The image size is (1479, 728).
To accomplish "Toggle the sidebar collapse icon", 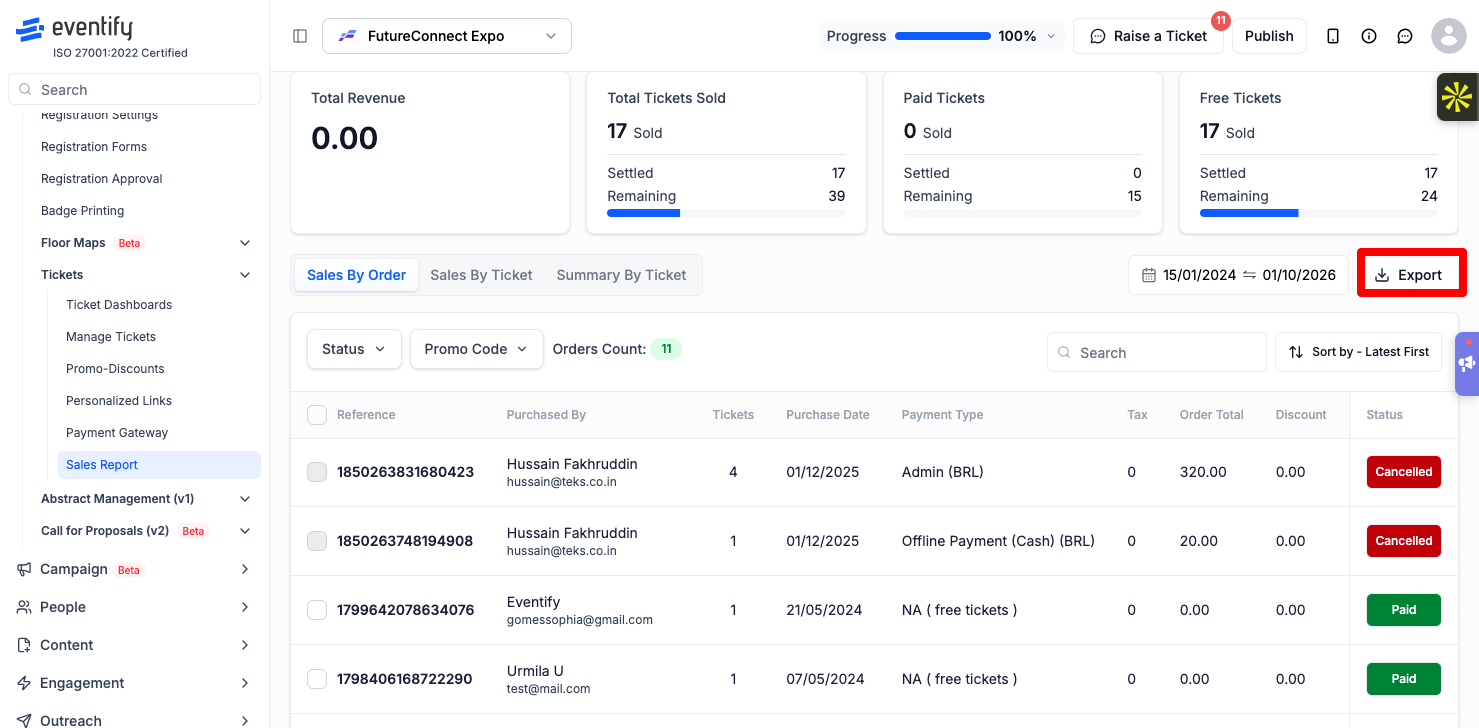I will [x=300, y=36].
